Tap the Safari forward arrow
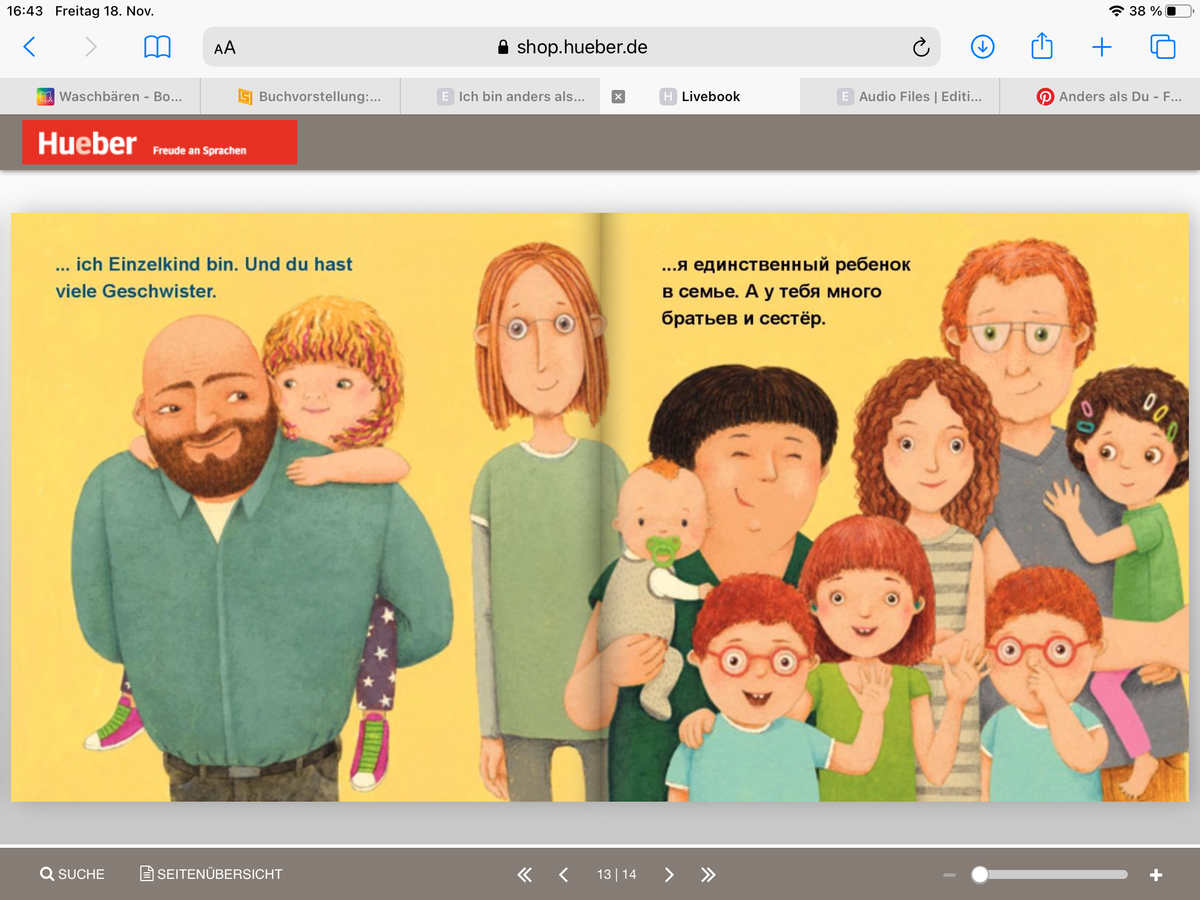 [91, 47]
